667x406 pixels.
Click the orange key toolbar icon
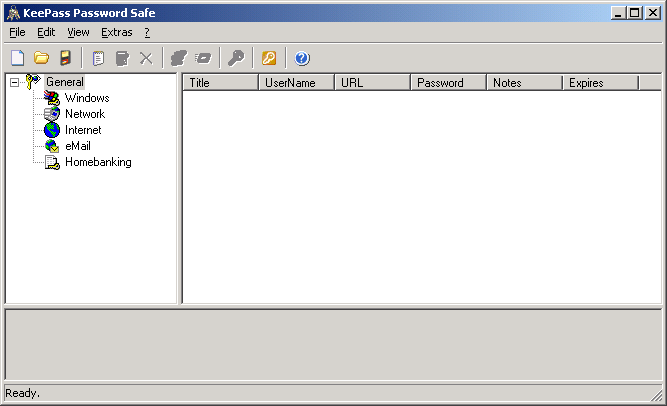(x=268, y=58)
